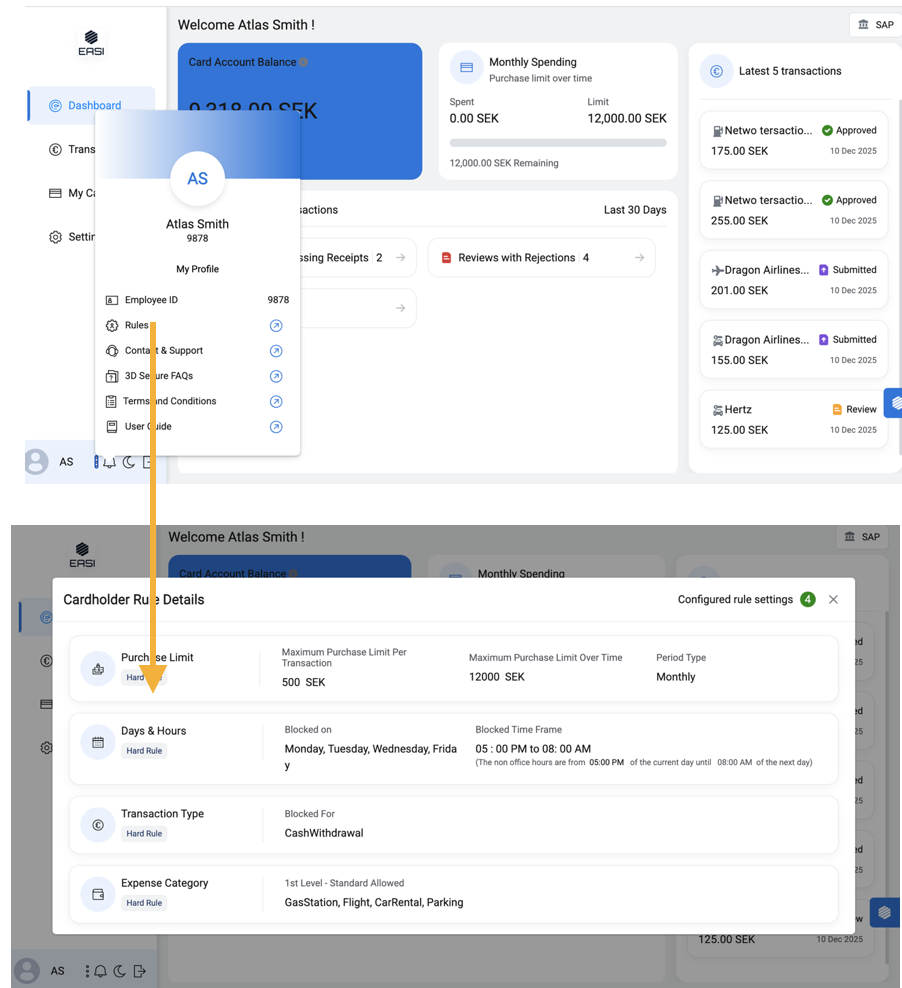Open 3D Secure FAQs via arrow icon

(x=276, y=377)
